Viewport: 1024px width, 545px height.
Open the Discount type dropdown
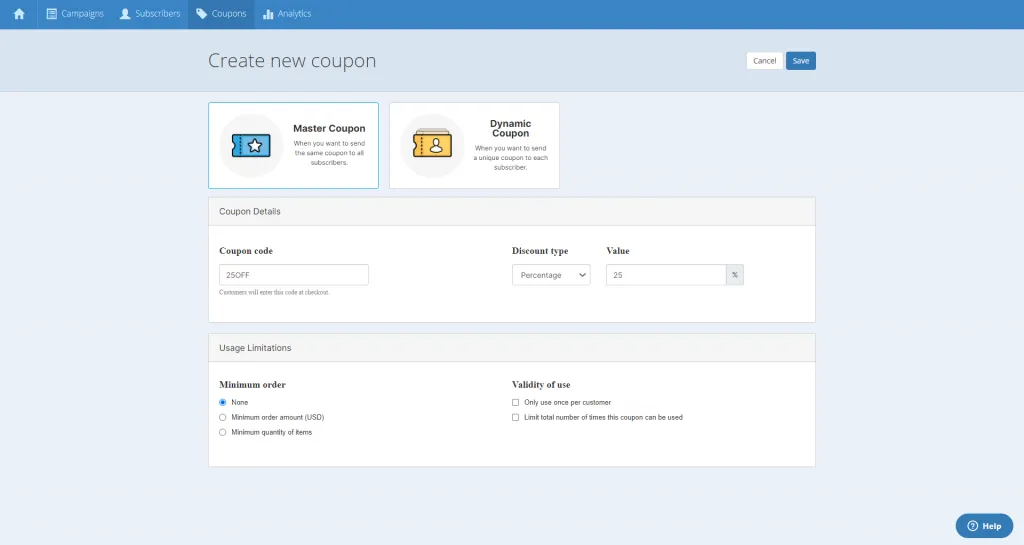pyautogui.click(x=551, y=275)
